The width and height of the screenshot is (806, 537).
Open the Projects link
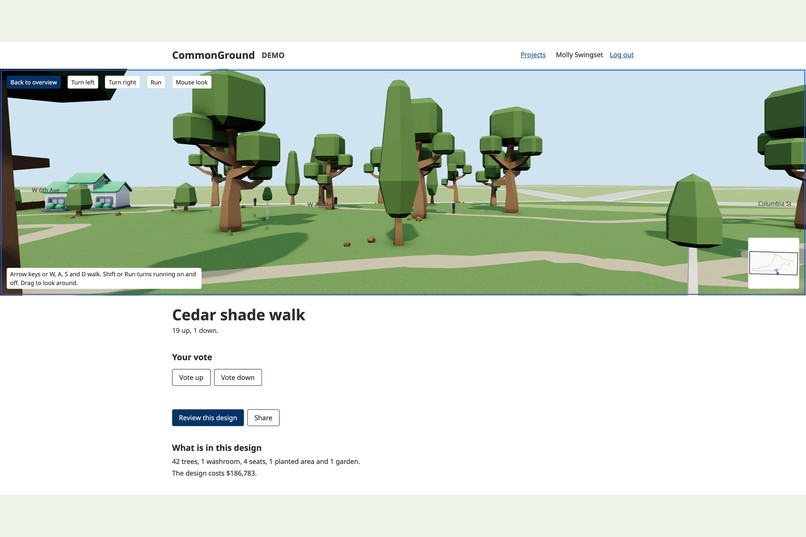533,55
